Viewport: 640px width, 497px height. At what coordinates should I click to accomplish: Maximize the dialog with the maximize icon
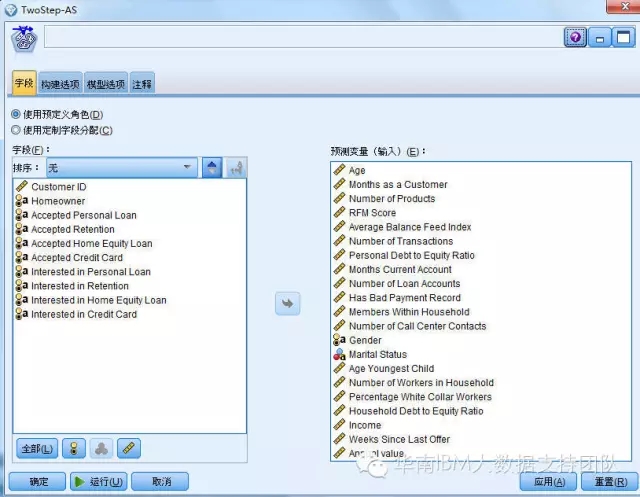(624, 38)
